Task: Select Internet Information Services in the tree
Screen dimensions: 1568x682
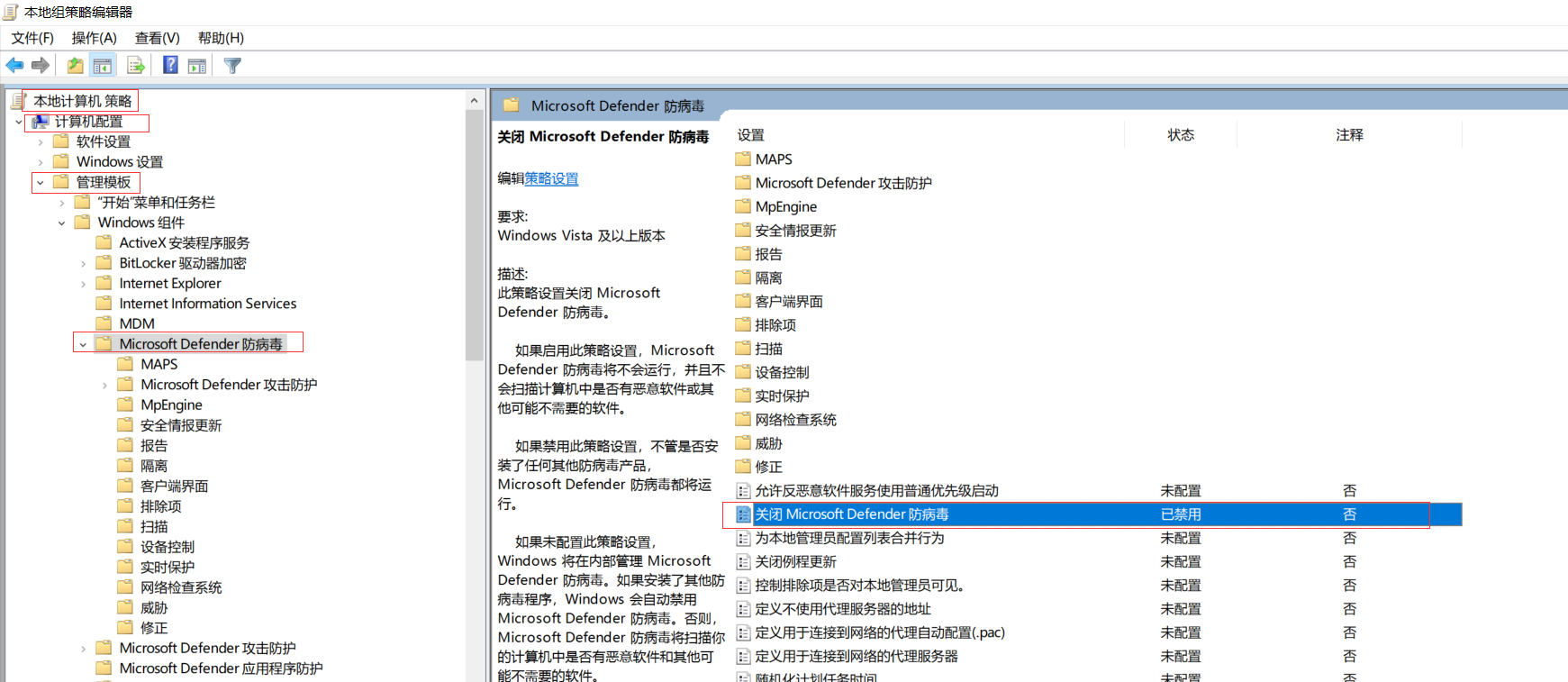Action: click(x=208, y=304)
